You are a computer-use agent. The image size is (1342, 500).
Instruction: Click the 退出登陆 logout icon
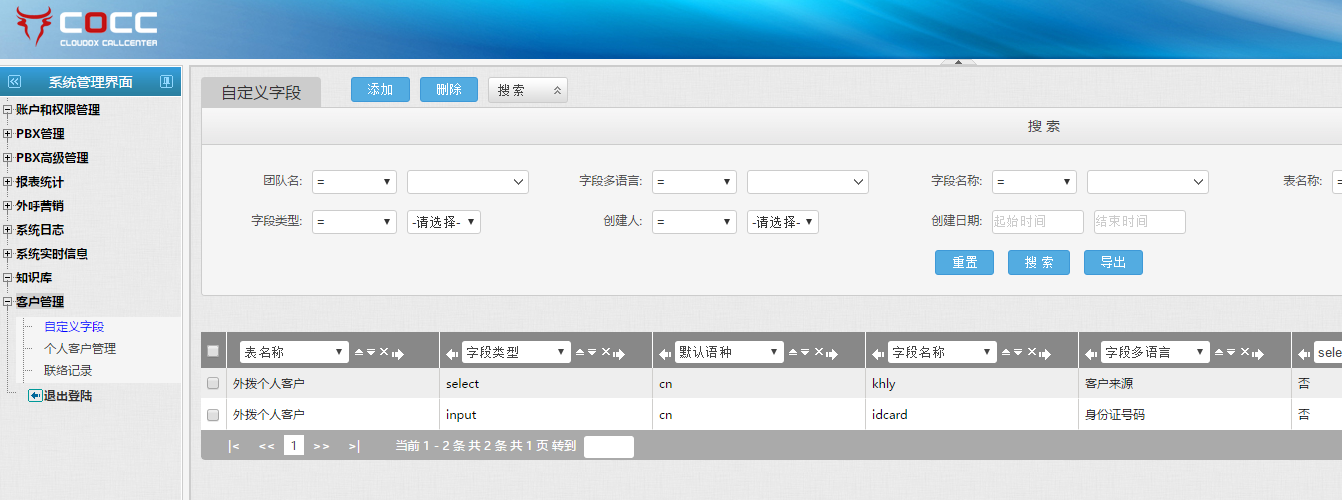pos(35,396)
